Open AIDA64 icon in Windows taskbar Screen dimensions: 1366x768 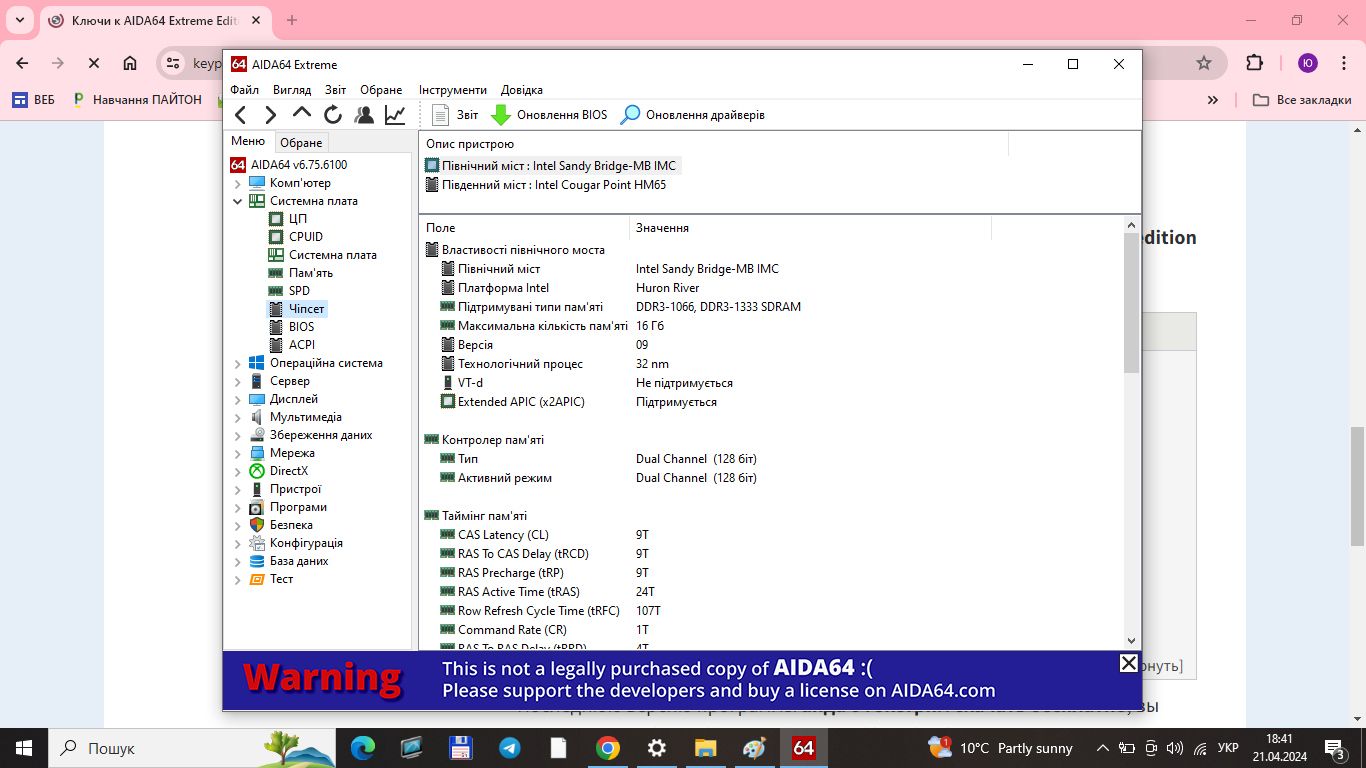(803, 748)
